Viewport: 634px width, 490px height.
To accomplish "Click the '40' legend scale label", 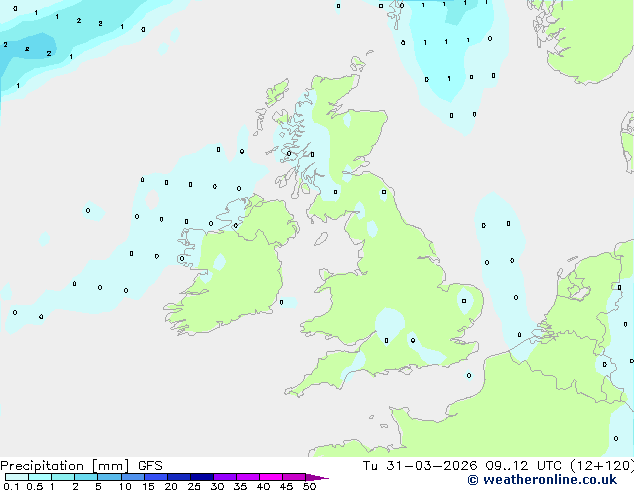I will [x=263, y=486].
